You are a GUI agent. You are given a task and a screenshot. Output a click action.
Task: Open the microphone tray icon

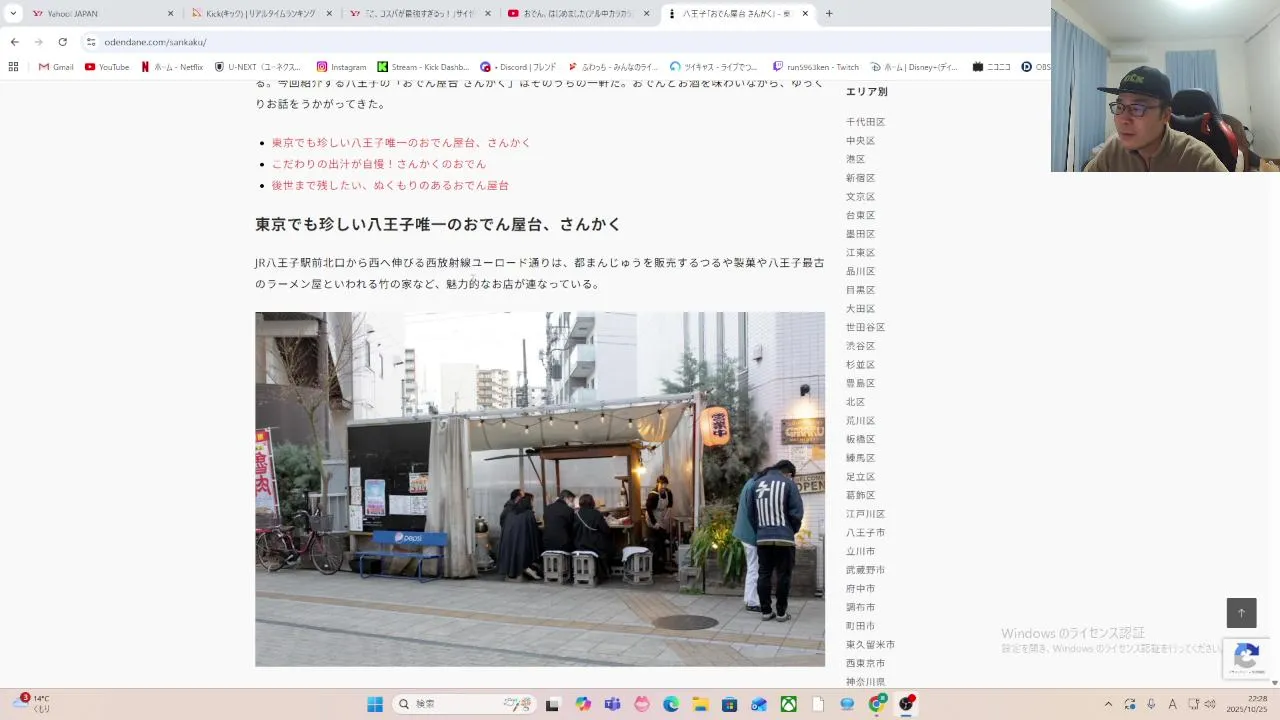[x=1151, y=704]
